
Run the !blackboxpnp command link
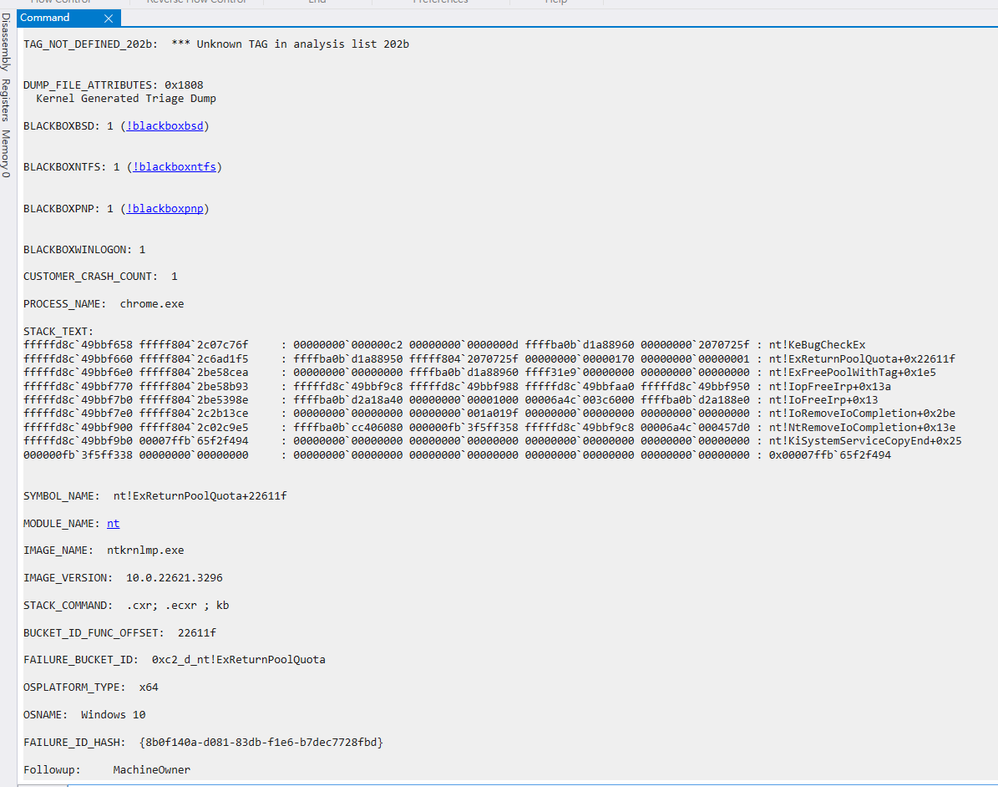tap(165, 208)
